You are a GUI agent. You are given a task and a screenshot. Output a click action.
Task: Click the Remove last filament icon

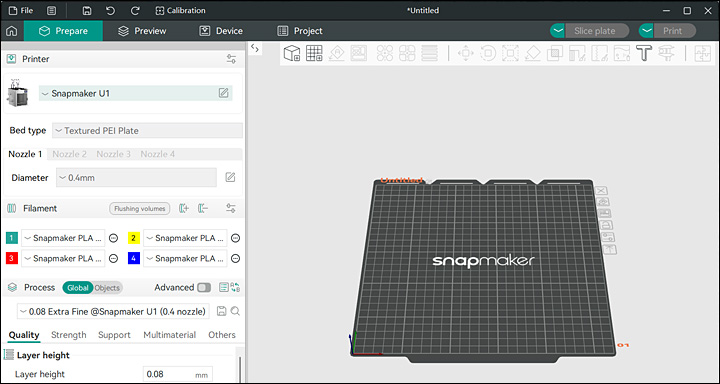coord(203,209)
